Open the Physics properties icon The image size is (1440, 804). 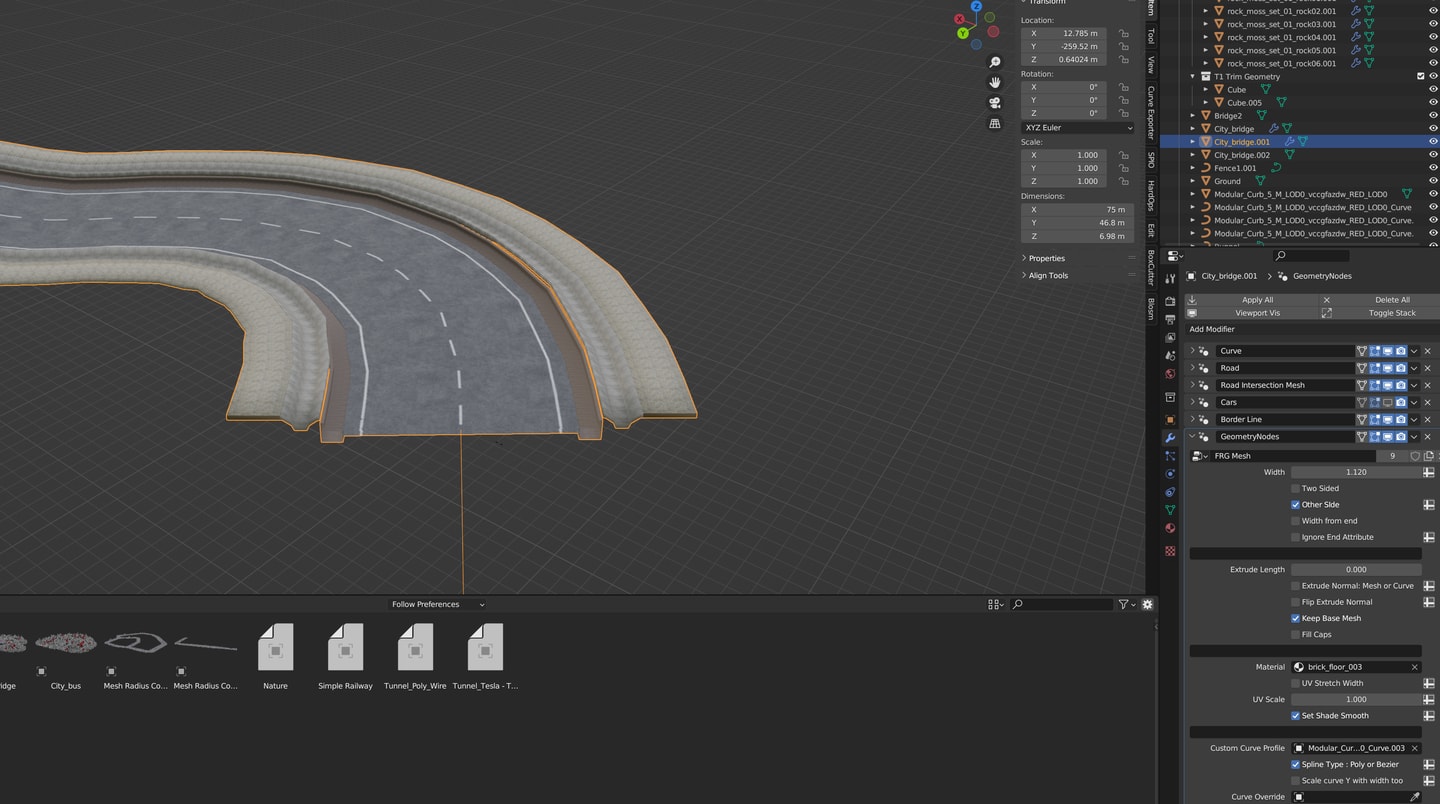click(x=1170, y=474)
